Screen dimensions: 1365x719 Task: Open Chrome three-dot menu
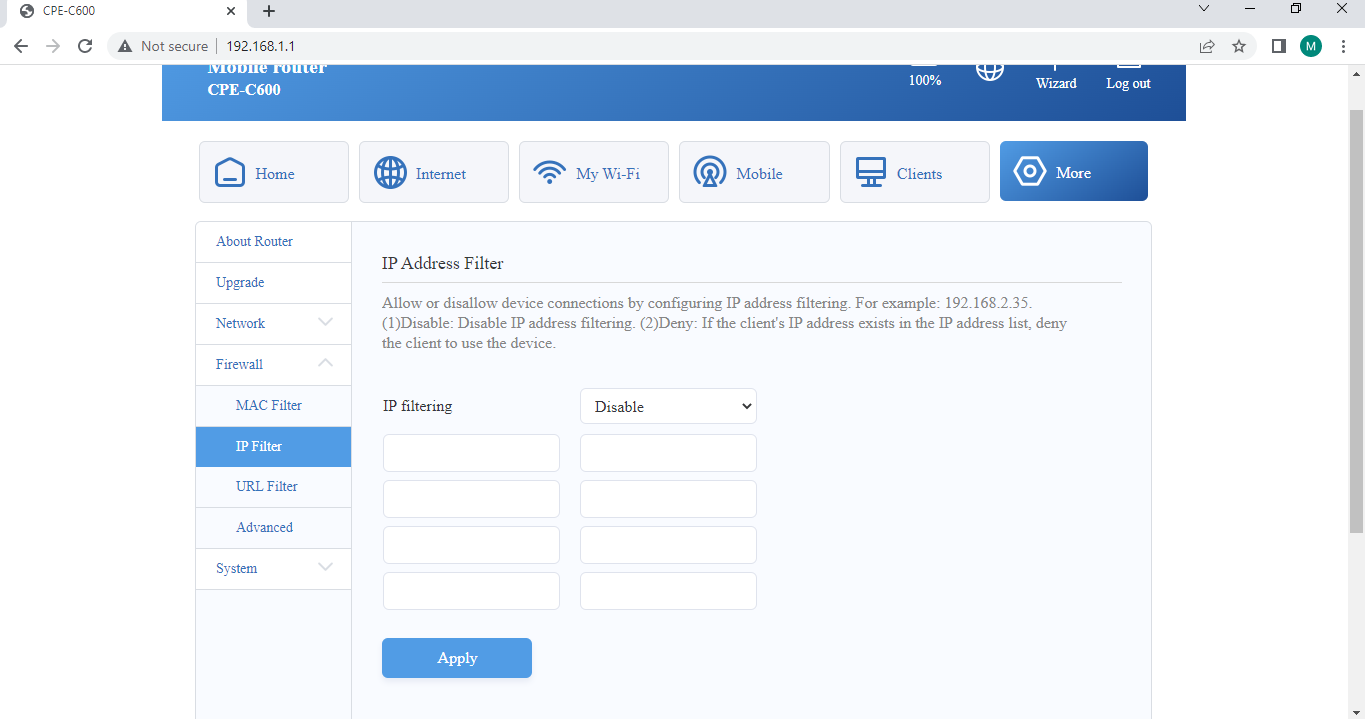[x=1343, y=46]
